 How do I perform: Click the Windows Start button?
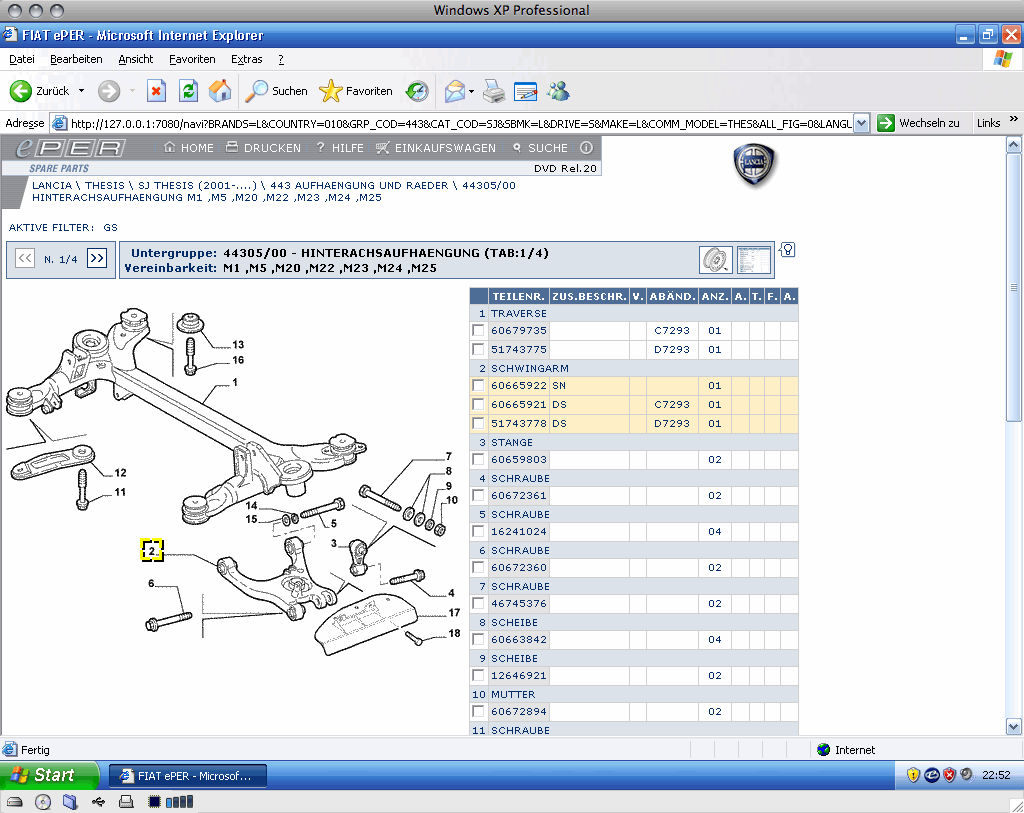tap(49, 775)
